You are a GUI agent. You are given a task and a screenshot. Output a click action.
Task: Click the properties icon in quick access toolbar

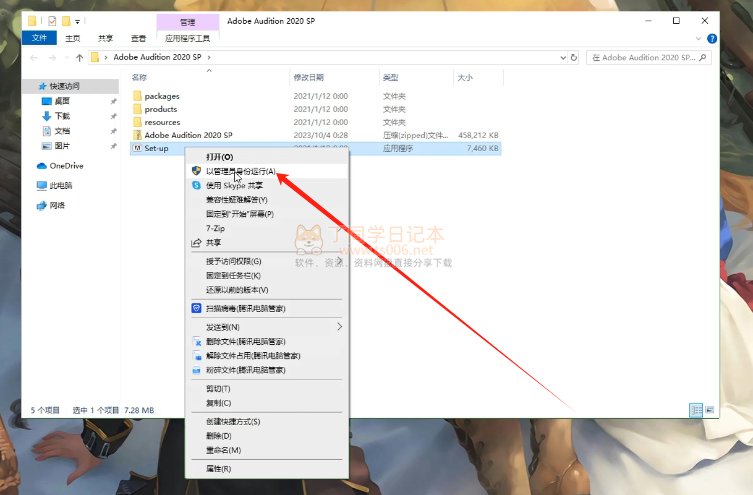click(52, 21)
